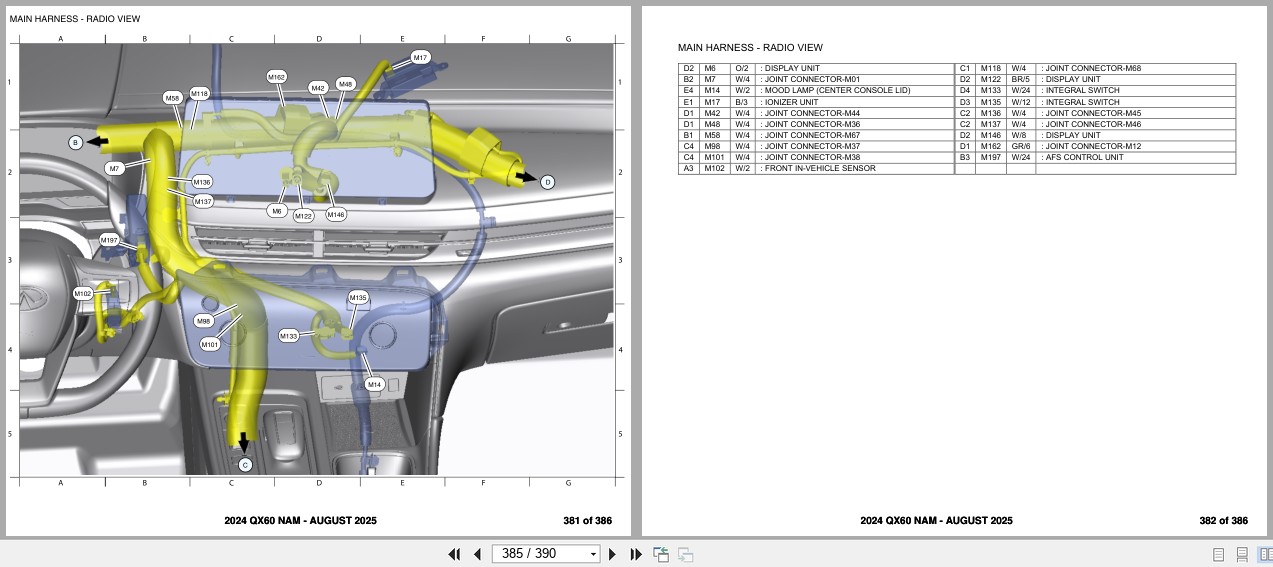The image size is (1273, 567).
Task: Switch to single page view
Action: click(x=1218, y=554)
